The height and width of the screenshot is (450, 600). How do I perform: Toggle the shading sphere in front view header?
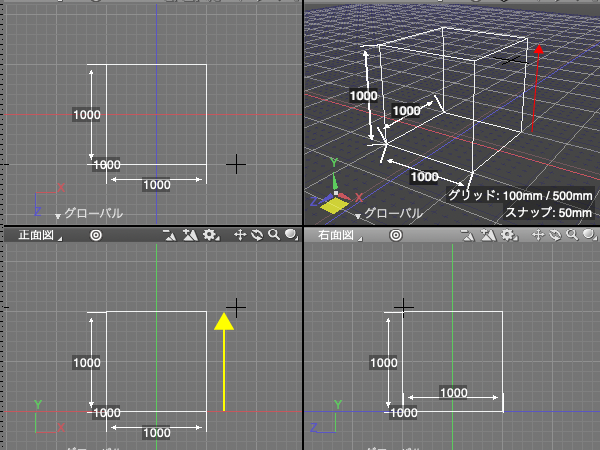290,235
